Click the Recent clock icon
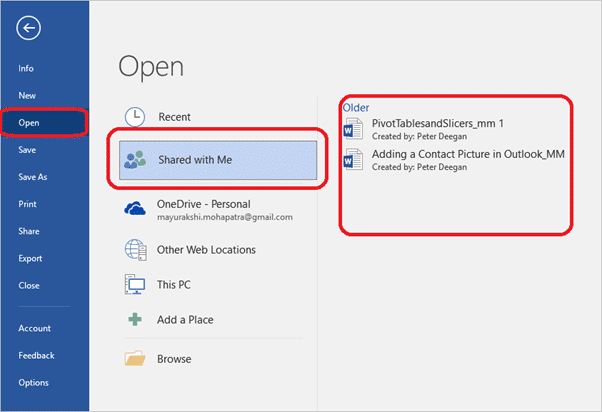The image size is (602, 412). (x=135, y=117)
